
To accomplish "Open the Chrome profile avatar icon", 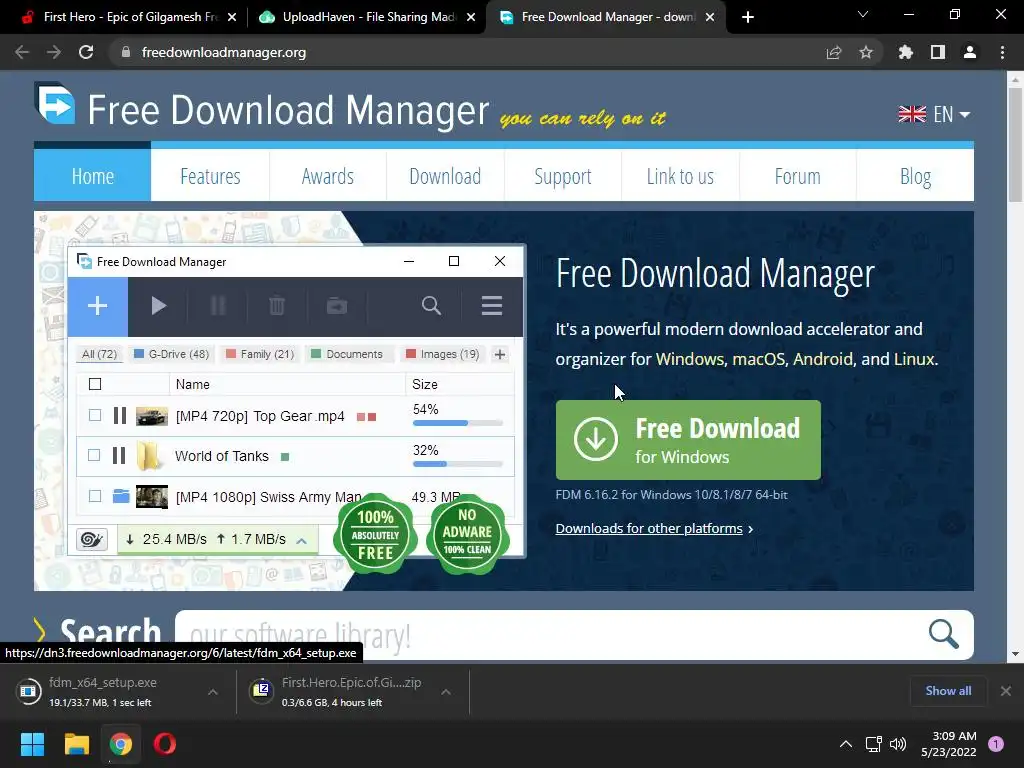I will [970, 52].
